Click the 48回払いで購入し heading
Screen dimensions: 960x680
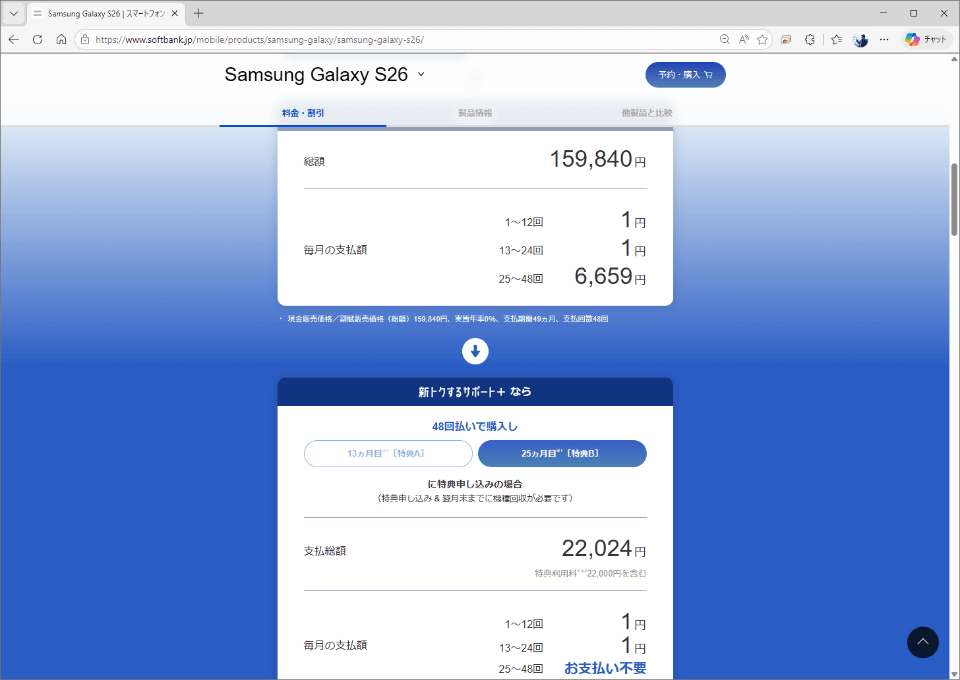475,426
